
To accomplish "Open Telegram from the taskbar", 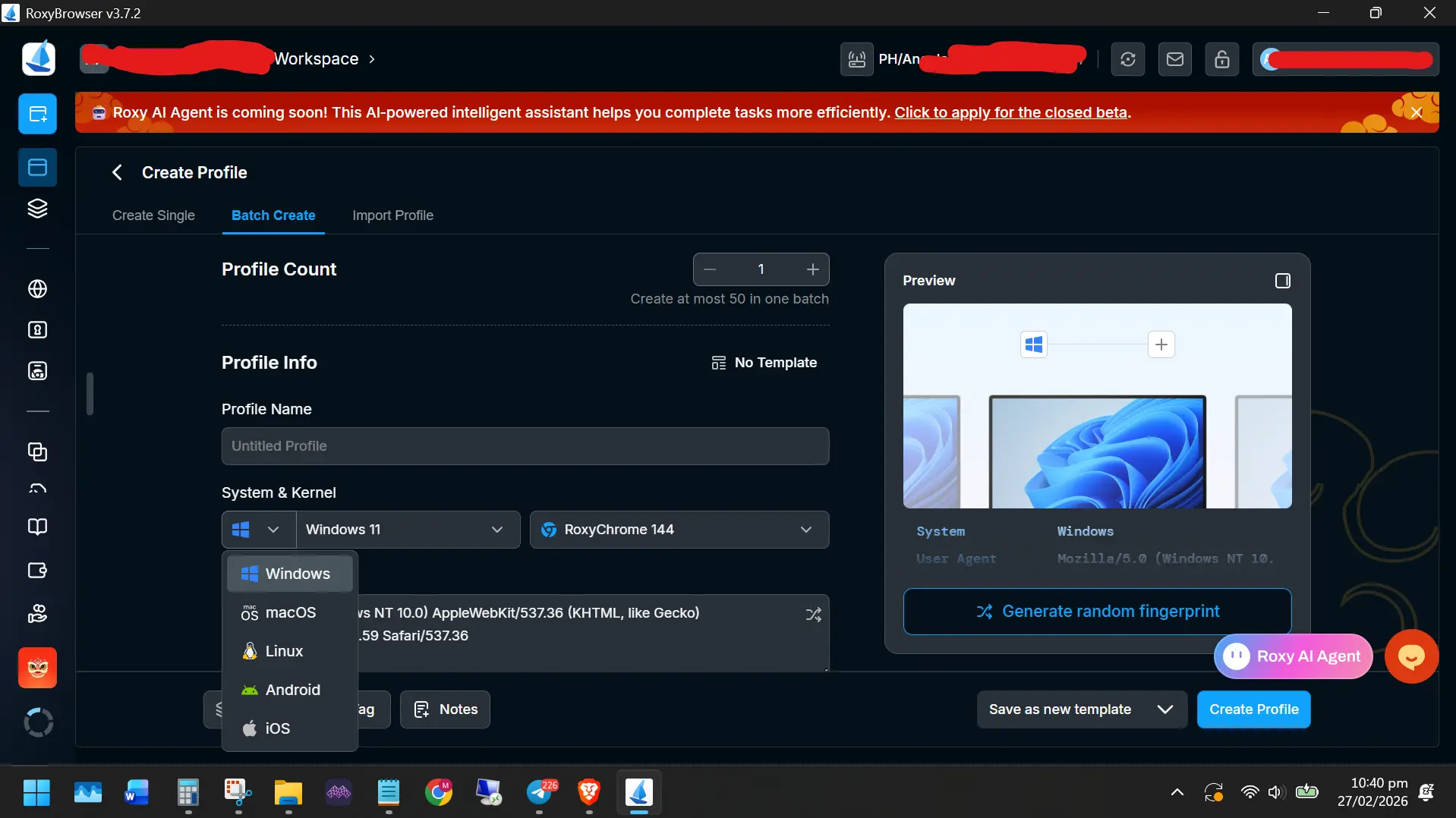I will (540, 793).
